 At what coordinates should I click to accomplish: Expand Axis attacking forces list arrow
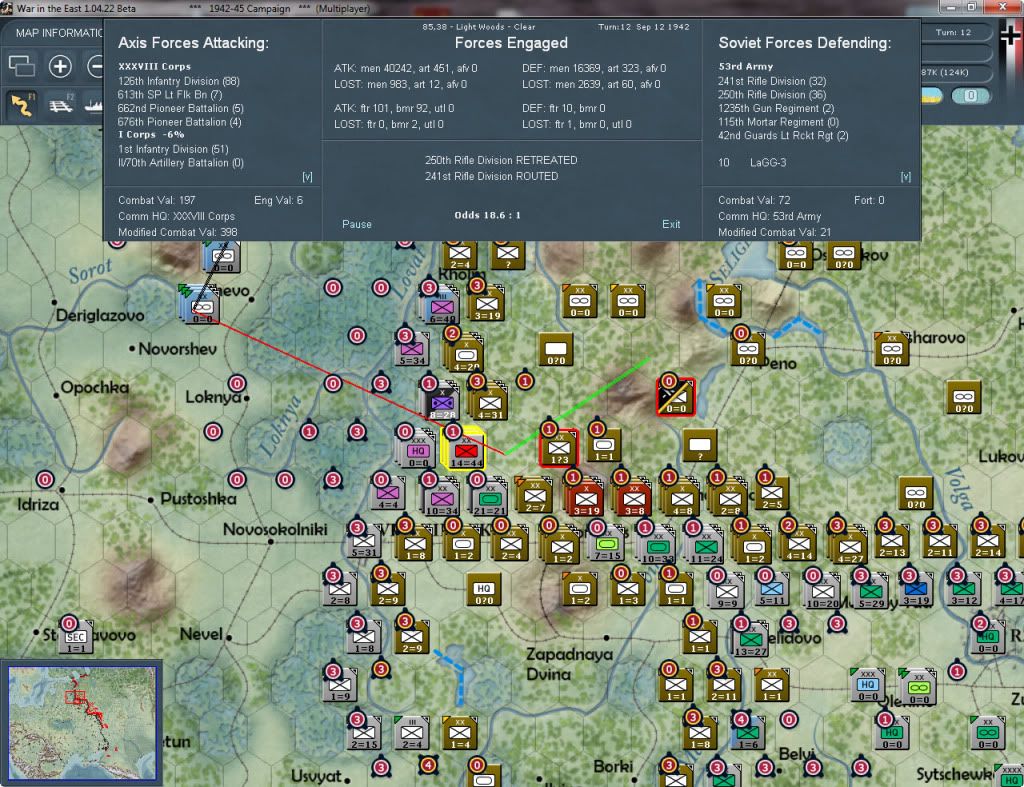[307, 177]
